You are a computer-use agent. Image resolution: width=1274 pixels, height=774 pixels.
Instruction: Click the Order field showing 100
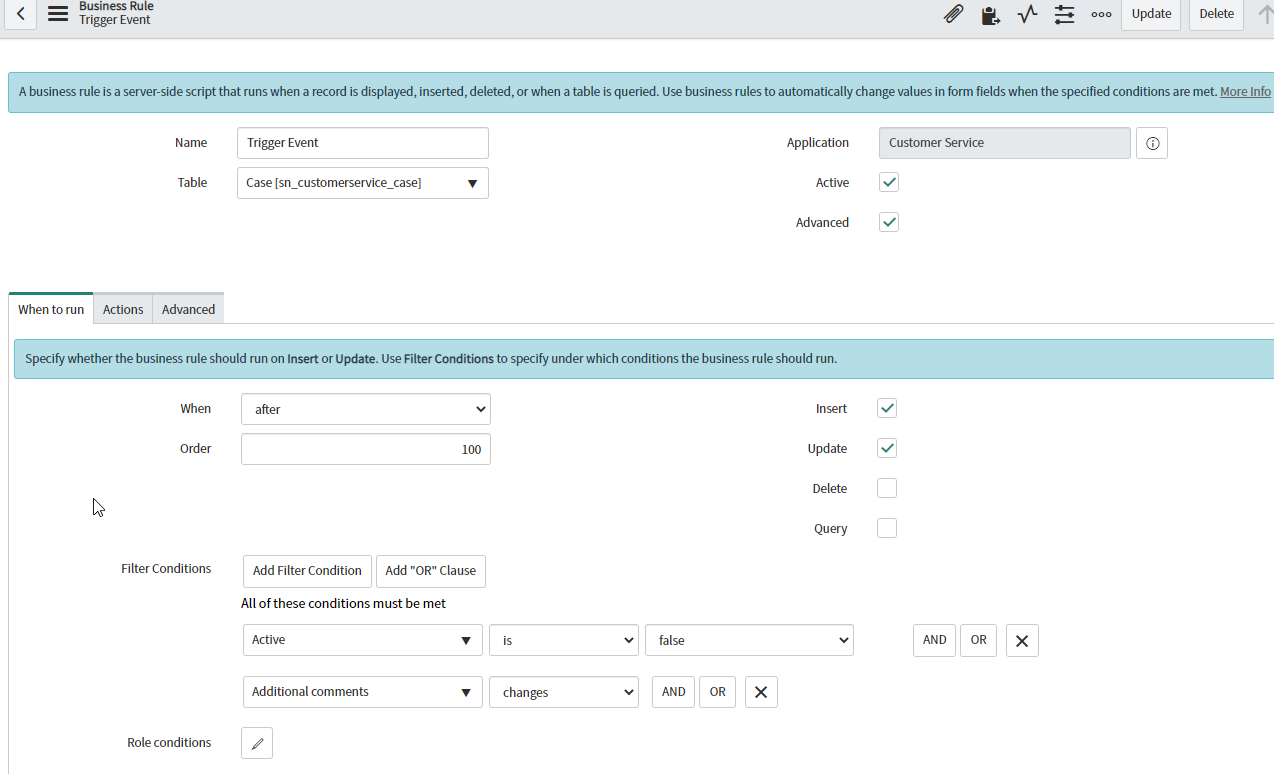pos(366,449)
